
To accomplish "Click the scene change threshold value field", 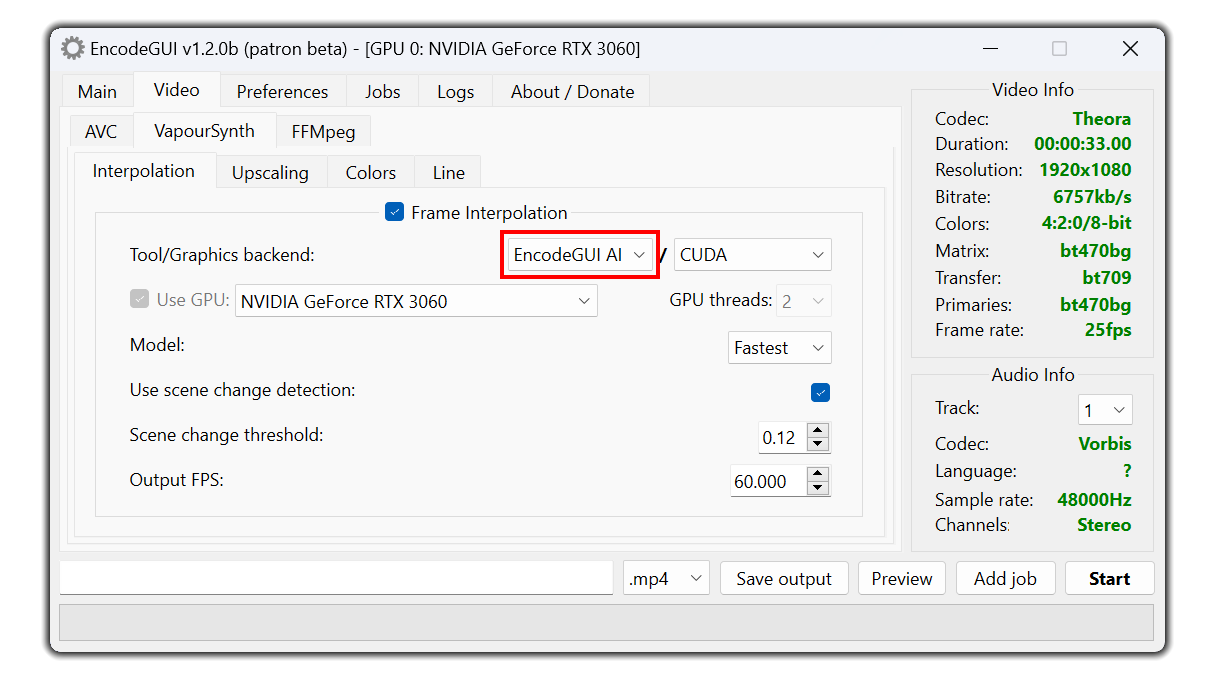I will click(782, 438).
